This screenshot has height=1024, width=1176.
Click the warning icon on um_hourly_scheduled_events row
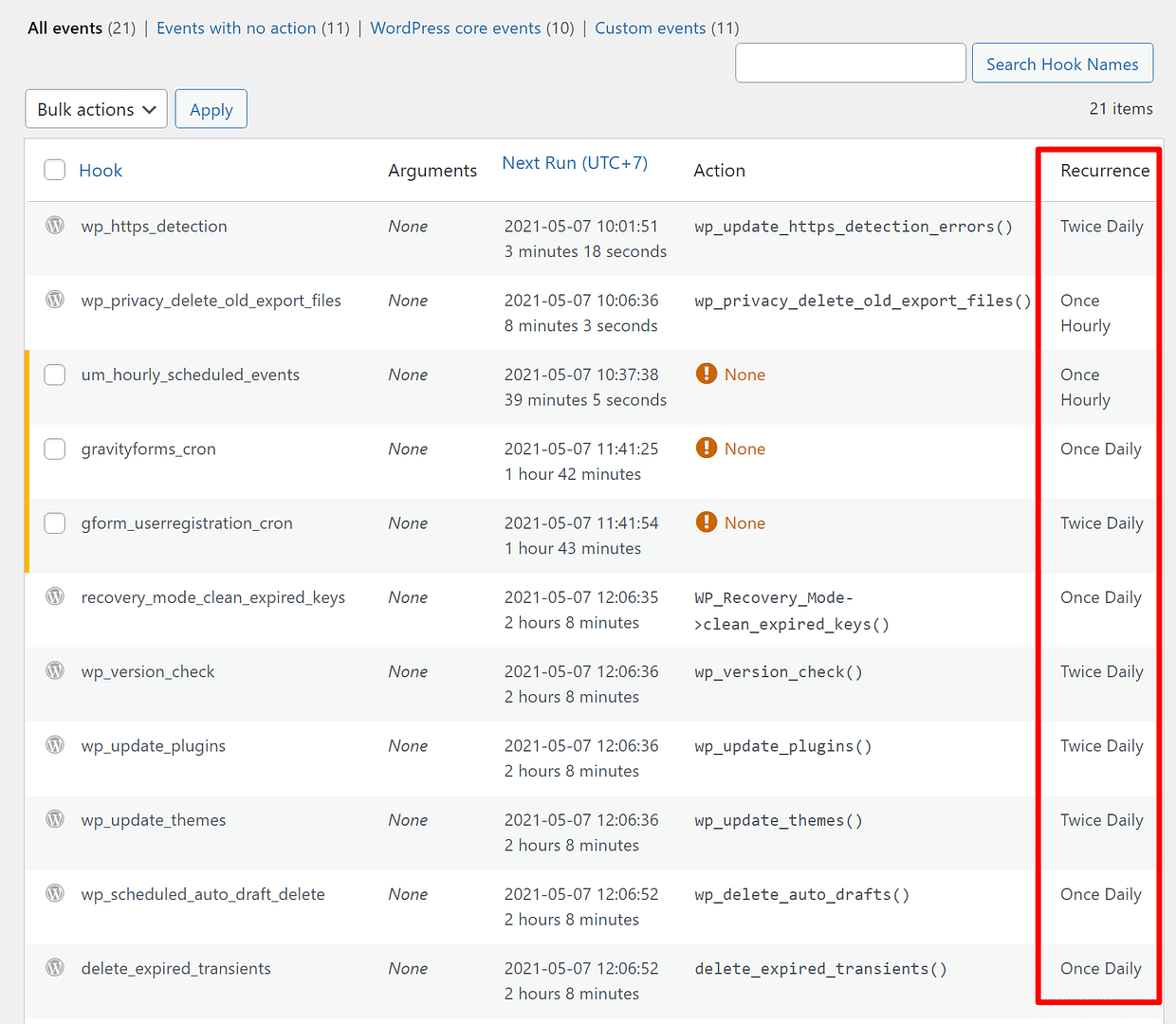click(707, 374)
